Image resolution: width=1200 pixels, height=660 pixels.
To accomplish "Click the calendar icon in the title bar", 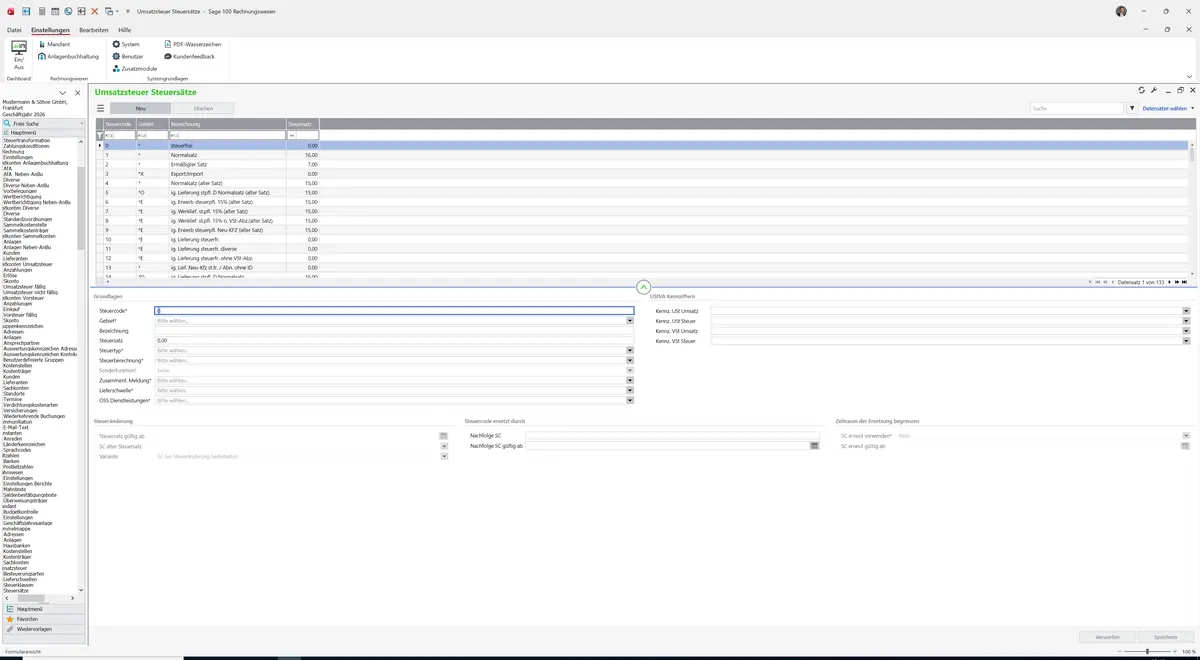I will 54,10.
